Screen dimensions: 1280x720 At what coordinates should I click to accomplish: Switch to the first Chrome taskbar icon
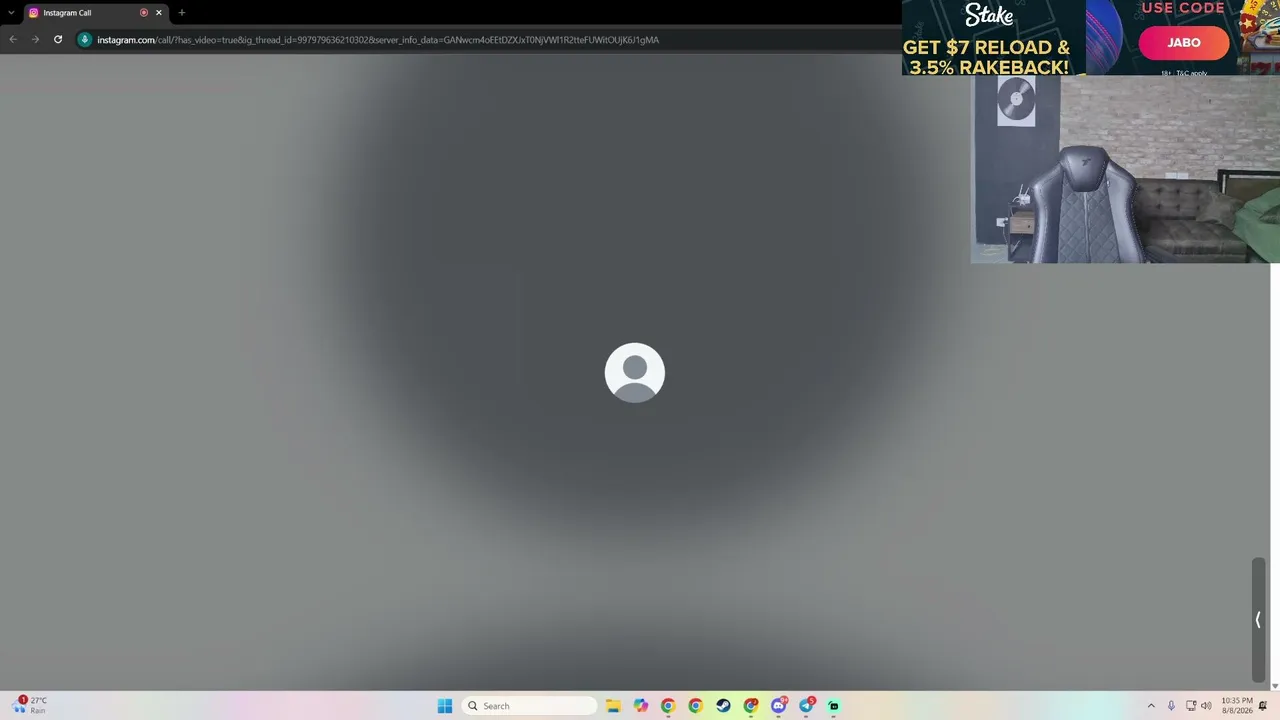pyautogui.click(x=668, y=706)
